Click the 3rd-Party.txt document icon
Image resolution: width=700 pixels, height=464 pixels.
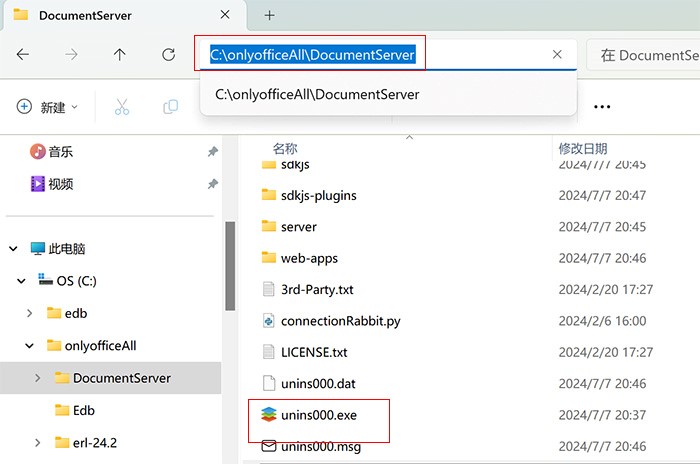(x=269, y=289)
